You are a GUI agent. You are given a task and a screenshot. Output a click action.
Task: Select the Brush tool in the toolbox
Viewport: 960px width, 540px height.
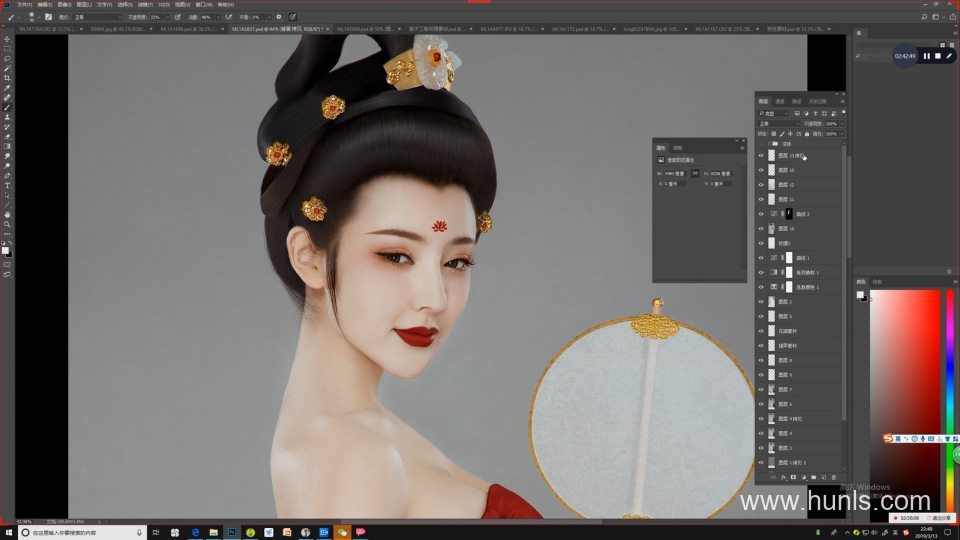(x=7, y=107)
